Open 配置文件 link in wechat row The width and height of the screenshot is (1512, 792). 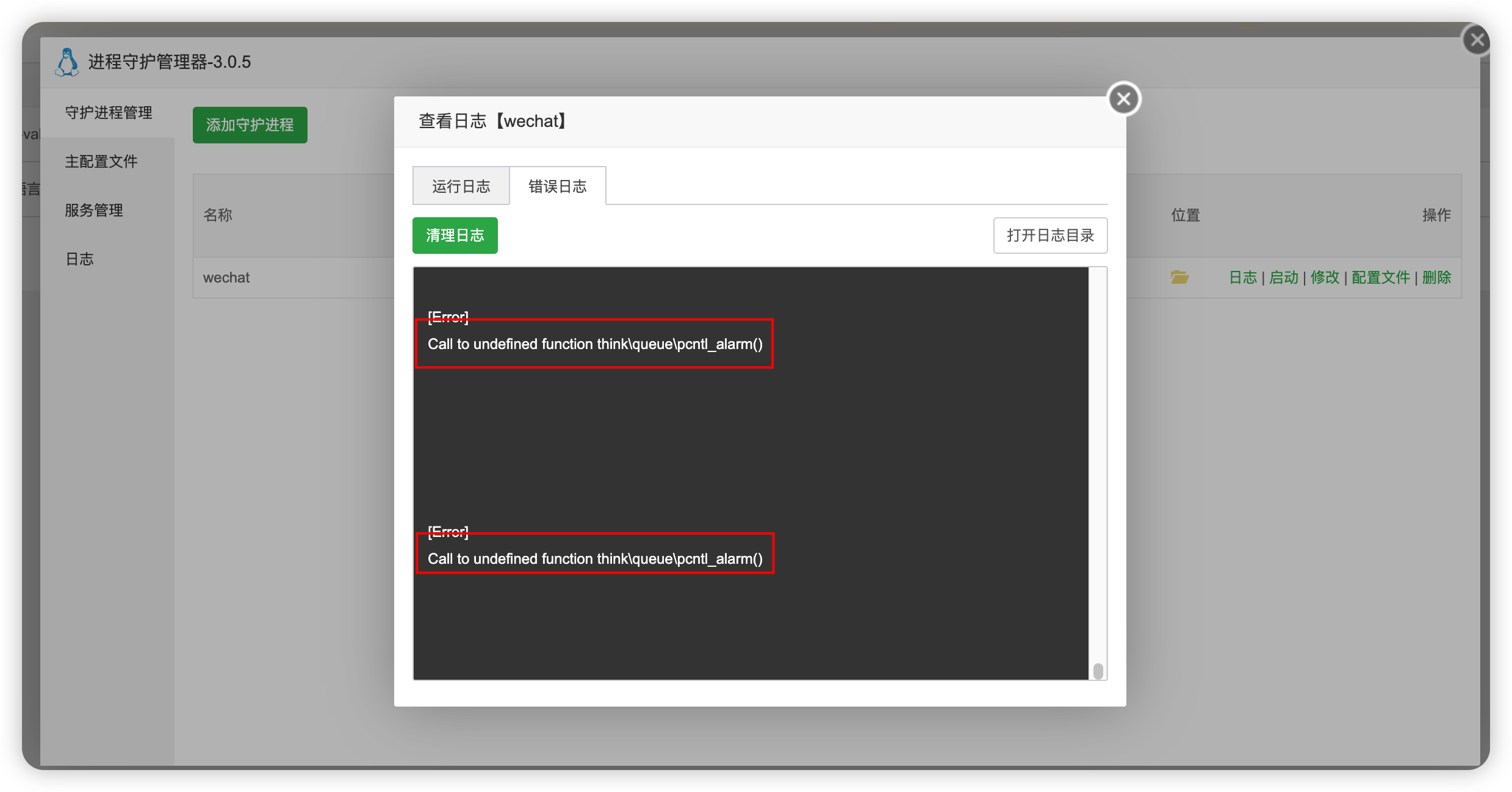click(1380, 278)
